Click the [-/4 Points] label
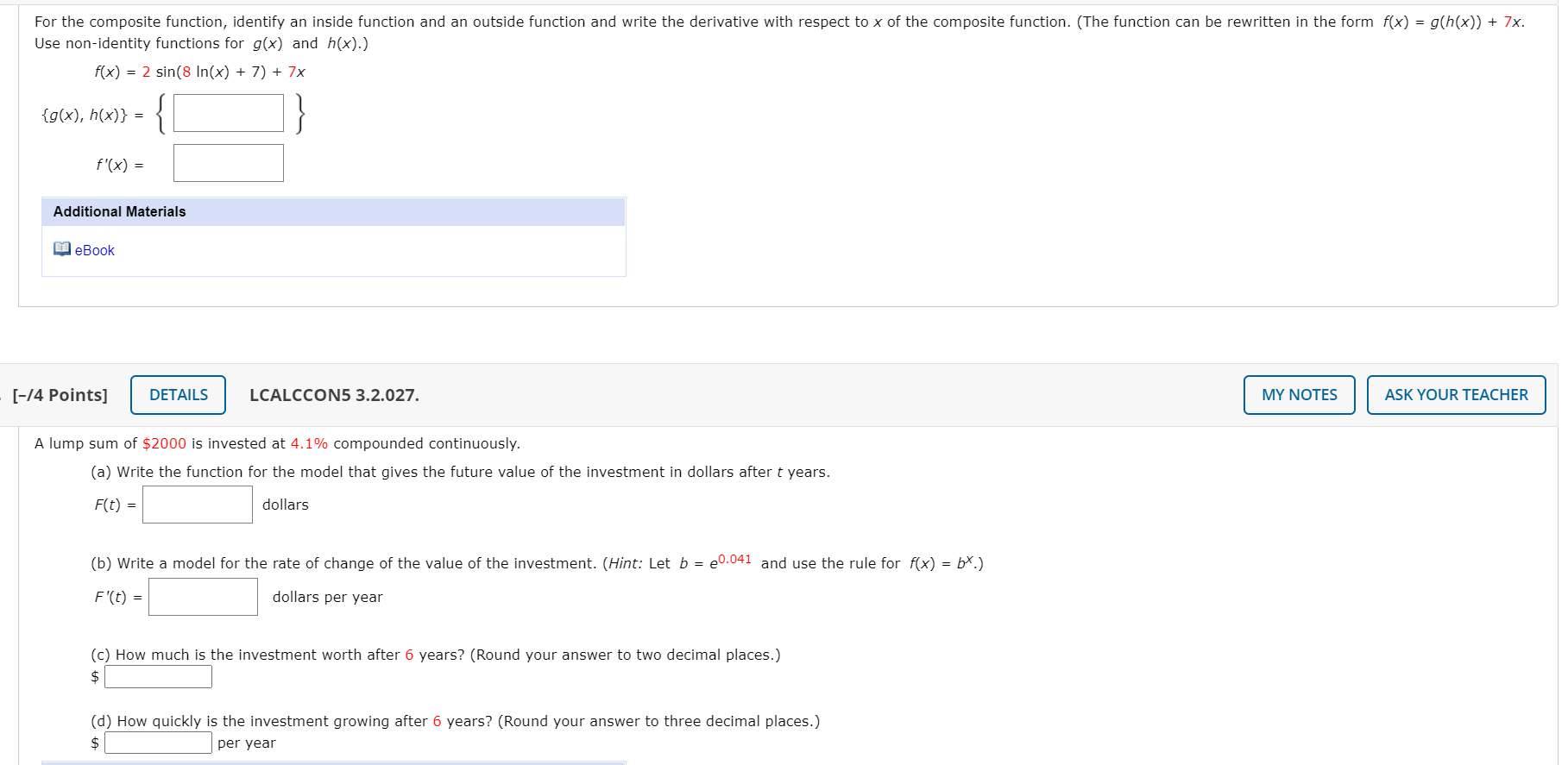This screenshot has width=1568, height=765. pyautogui.click(x=60, y=394)
